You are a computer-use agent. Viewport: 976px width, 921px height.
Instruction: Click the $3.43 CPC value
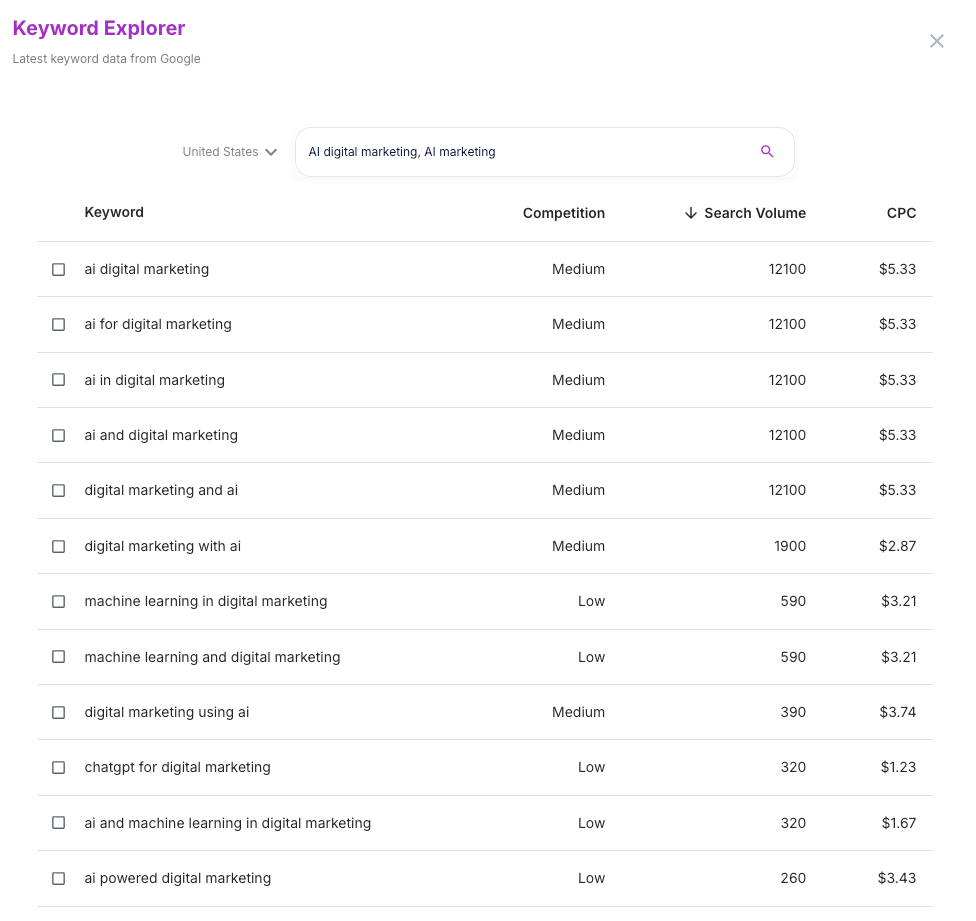(x=897, y=878)
